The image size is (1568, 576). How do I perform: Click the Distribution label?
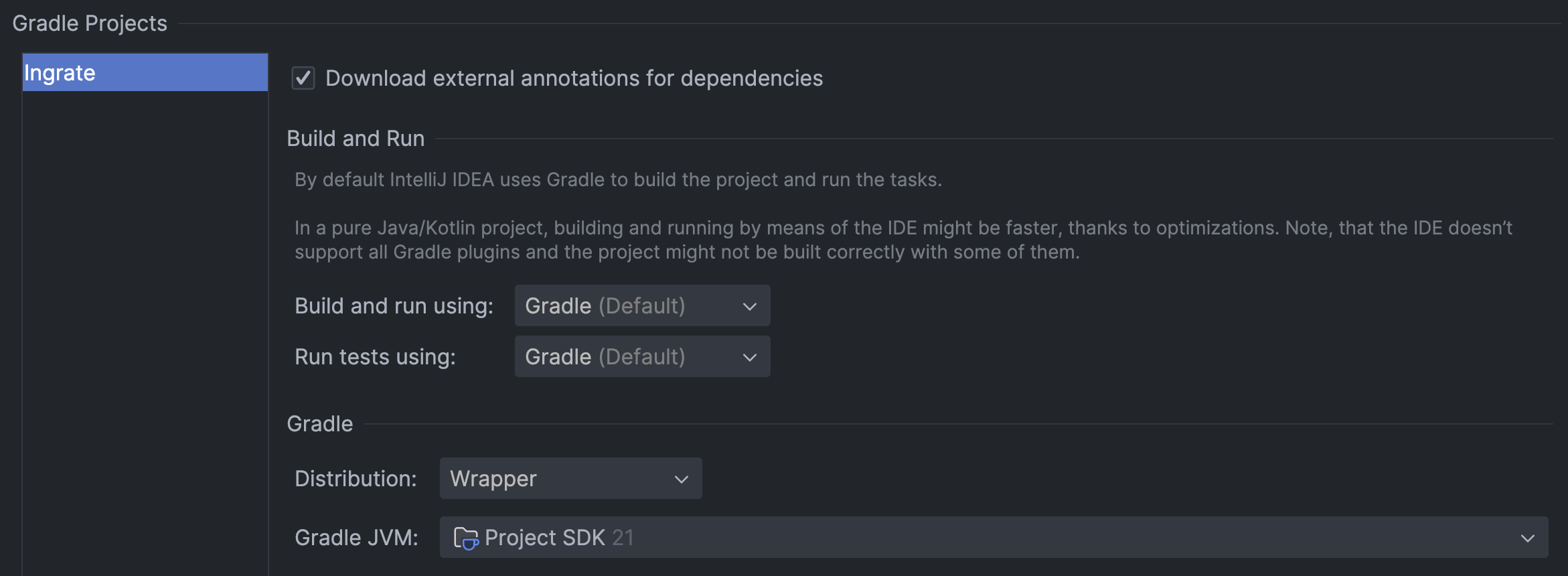(356, 479)
